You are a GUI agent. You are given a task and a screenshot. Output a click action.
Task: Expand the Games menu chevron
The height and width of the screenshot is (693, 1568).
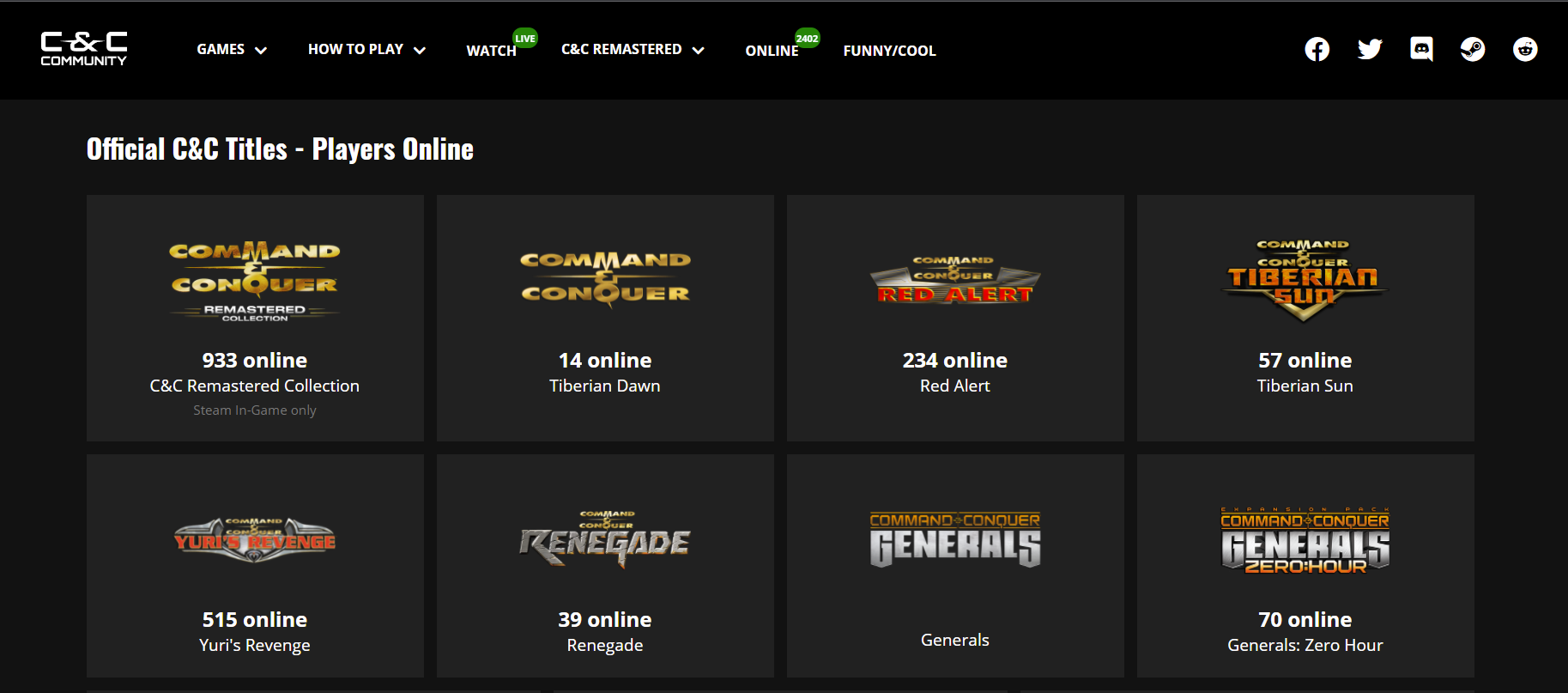261,51
